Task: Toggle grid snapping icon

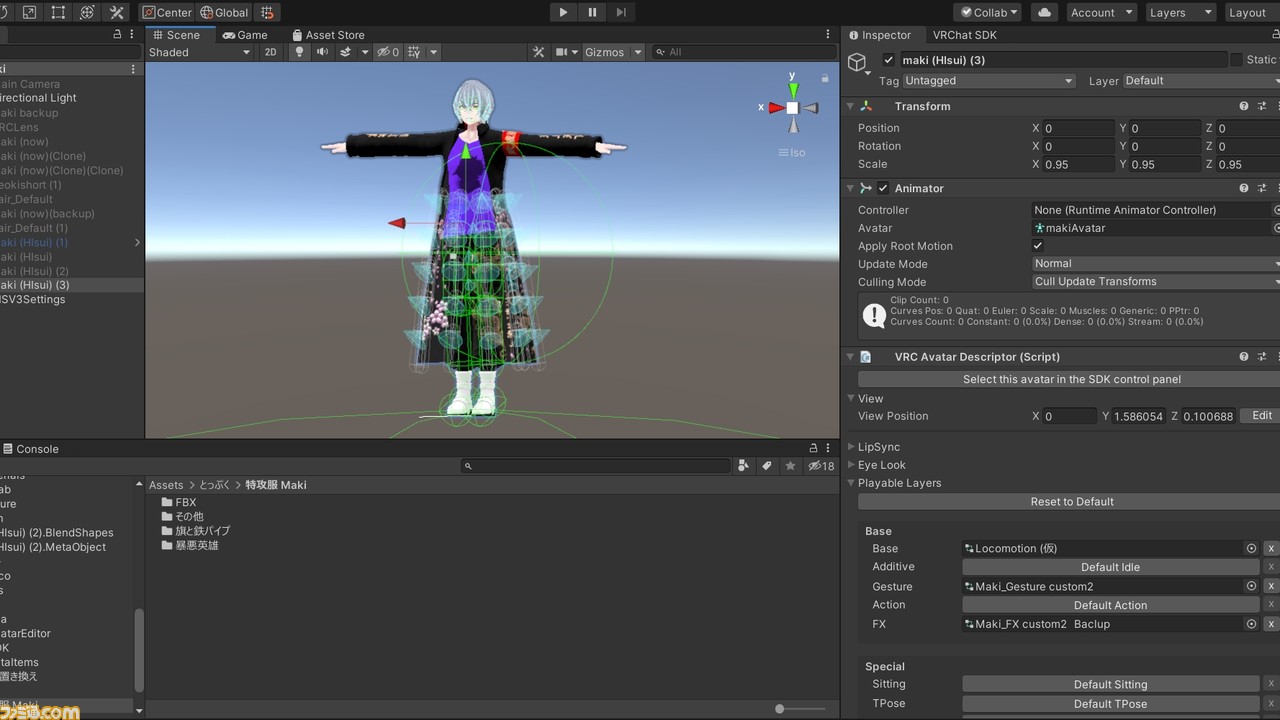Action: coord(266,12)
